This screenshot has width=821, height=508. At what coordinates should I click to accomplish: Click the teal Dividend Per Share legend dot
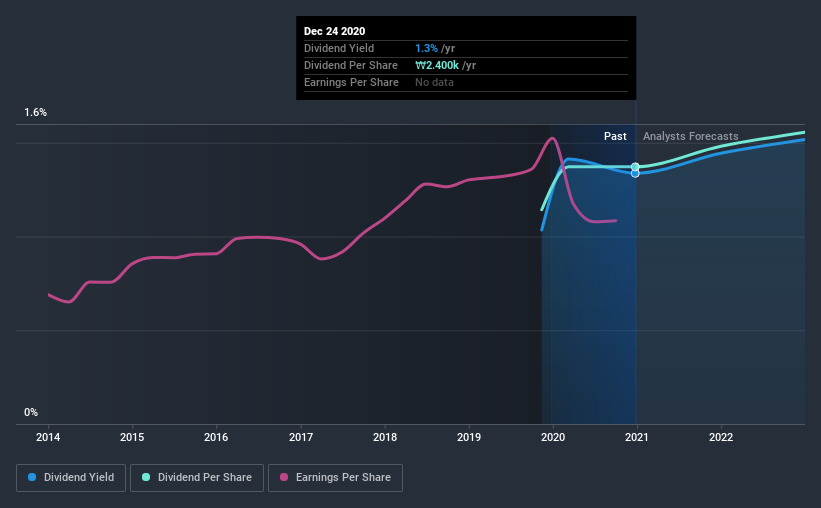[146, 477]
